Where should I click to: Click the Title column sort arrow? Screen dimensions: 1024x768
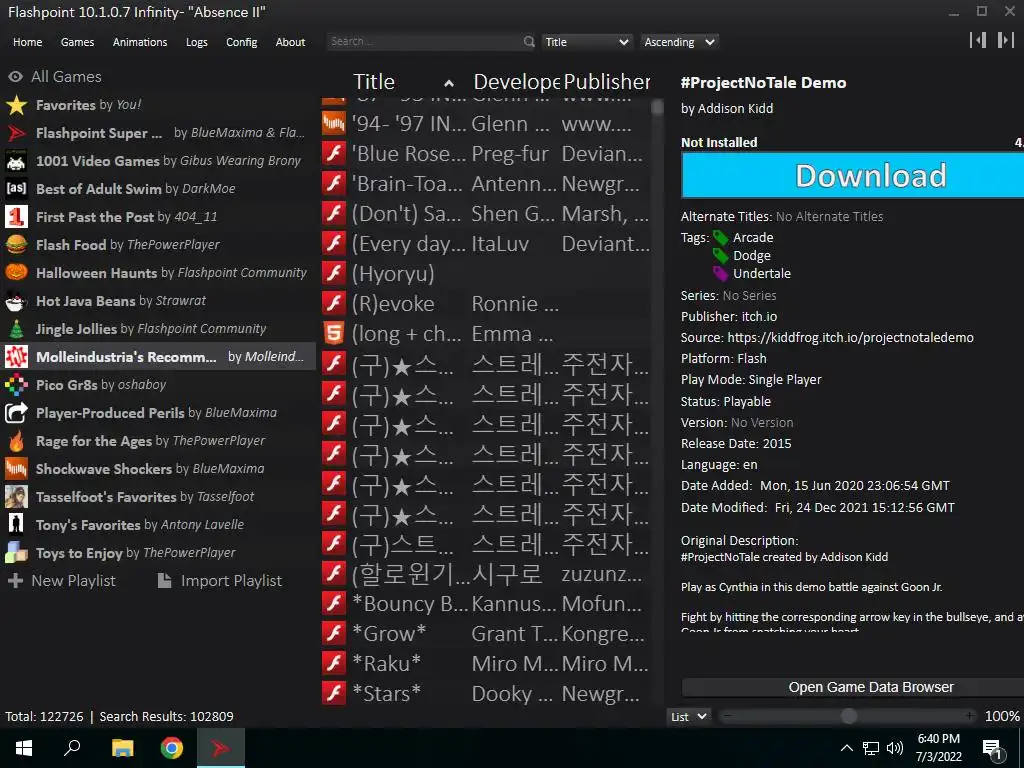click(449, 83)
